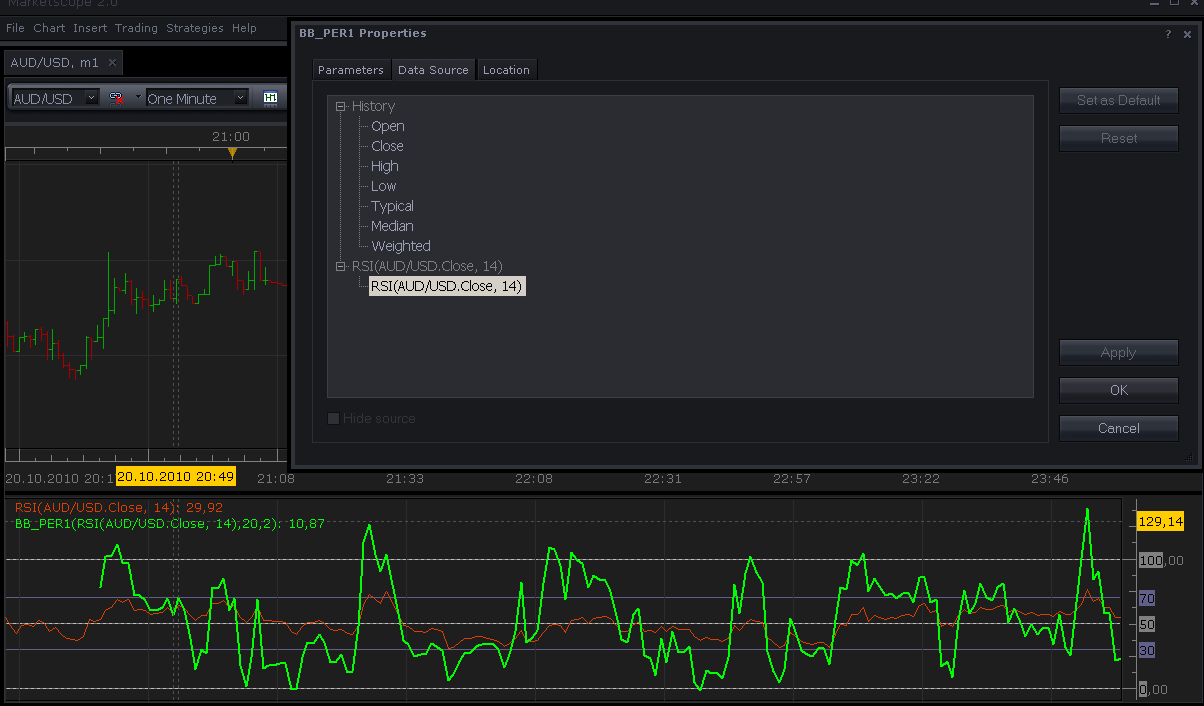Click the orange time ruler marker
The width and height of the screenshot is (1204, 706).
tap(232, 153)
